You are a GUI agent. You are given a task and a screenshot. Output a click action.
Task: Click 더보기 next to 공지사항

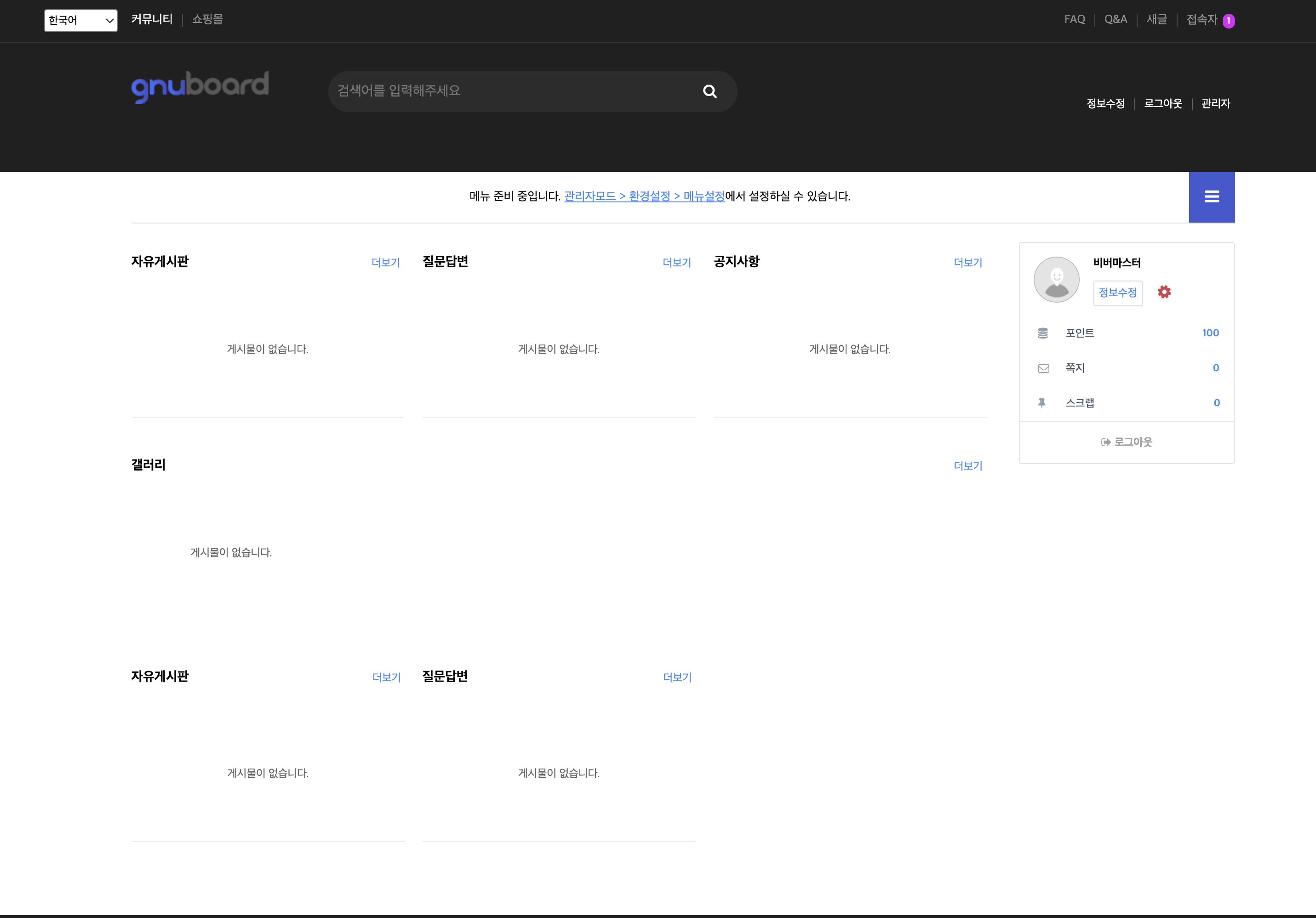[x=967, y=263]
